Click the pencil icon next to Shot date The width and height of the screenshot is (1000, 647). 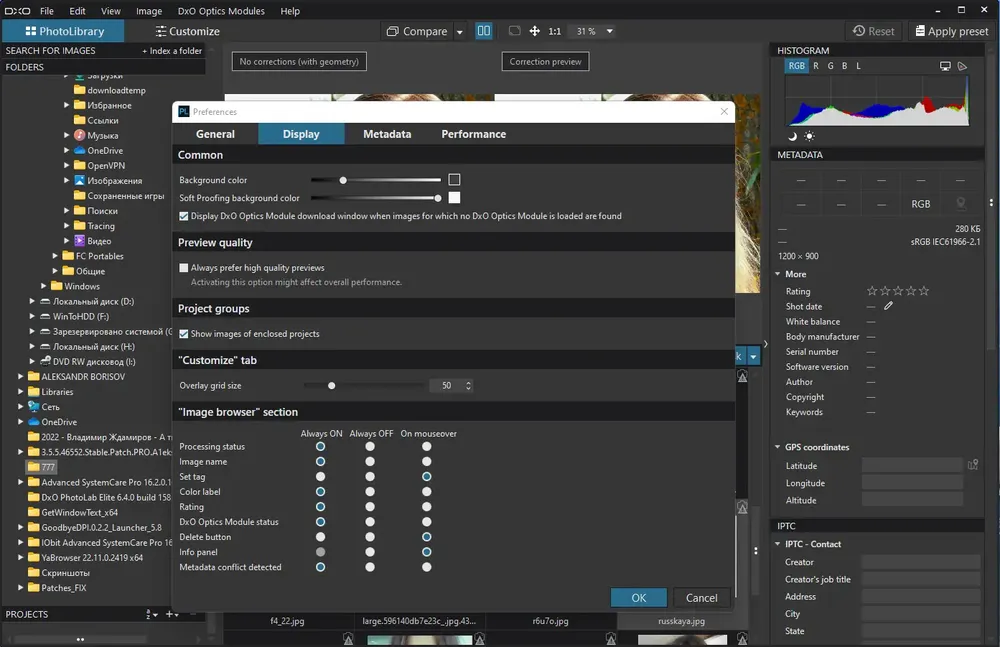888,306
